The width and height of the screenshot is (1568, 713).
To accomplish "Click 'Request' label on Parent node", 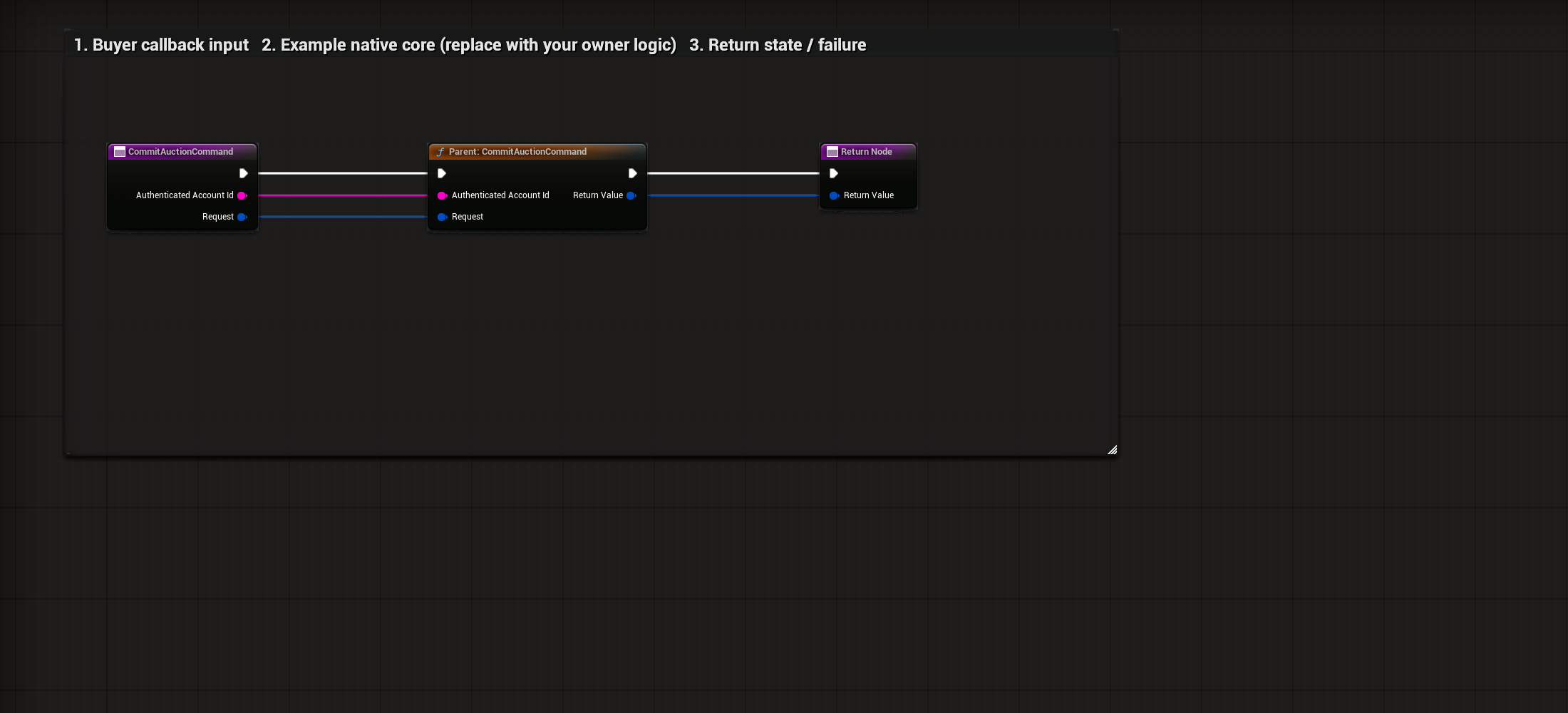I will point(468,217).
